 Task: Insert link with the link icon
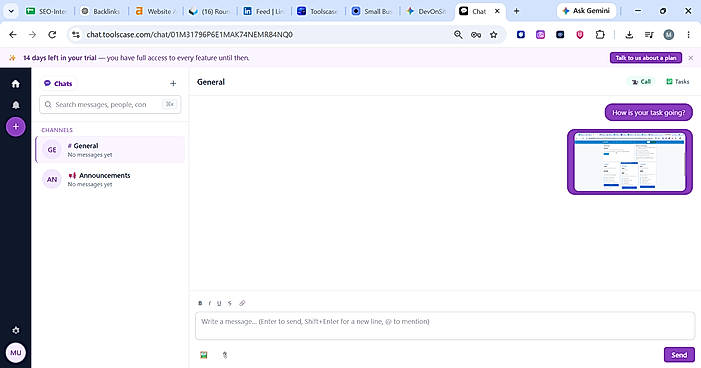pyautogui.click(x=242, y=303)
